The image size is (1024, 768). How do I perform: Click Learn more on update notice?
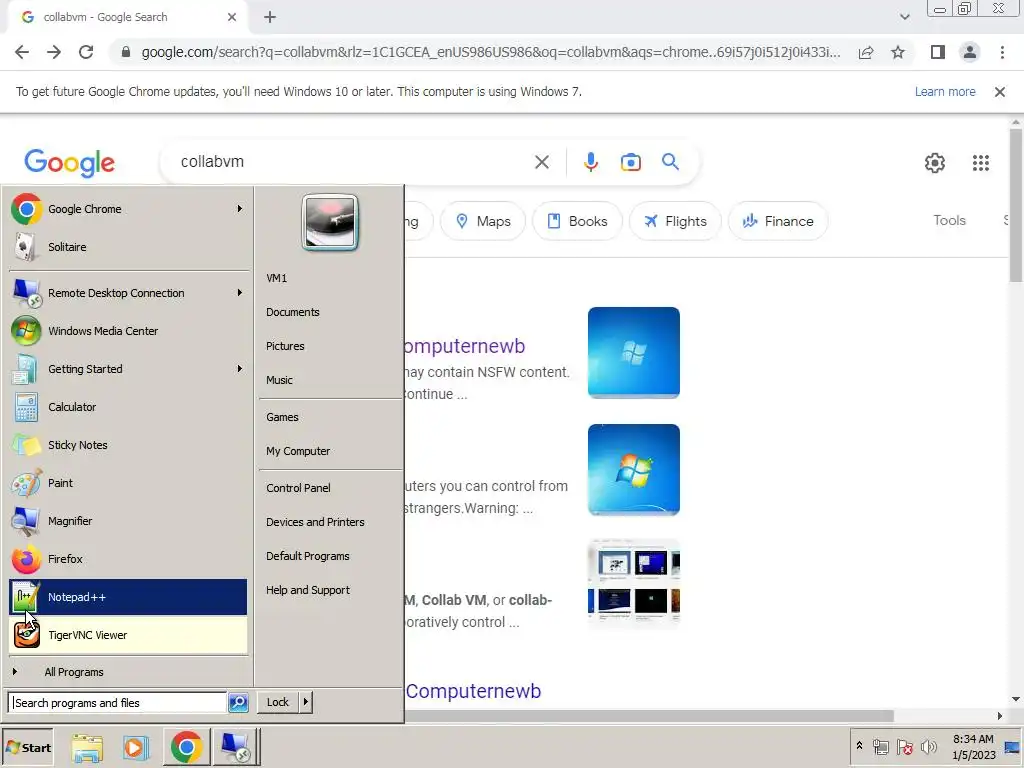pyautogui.click(x=945, y=92)
